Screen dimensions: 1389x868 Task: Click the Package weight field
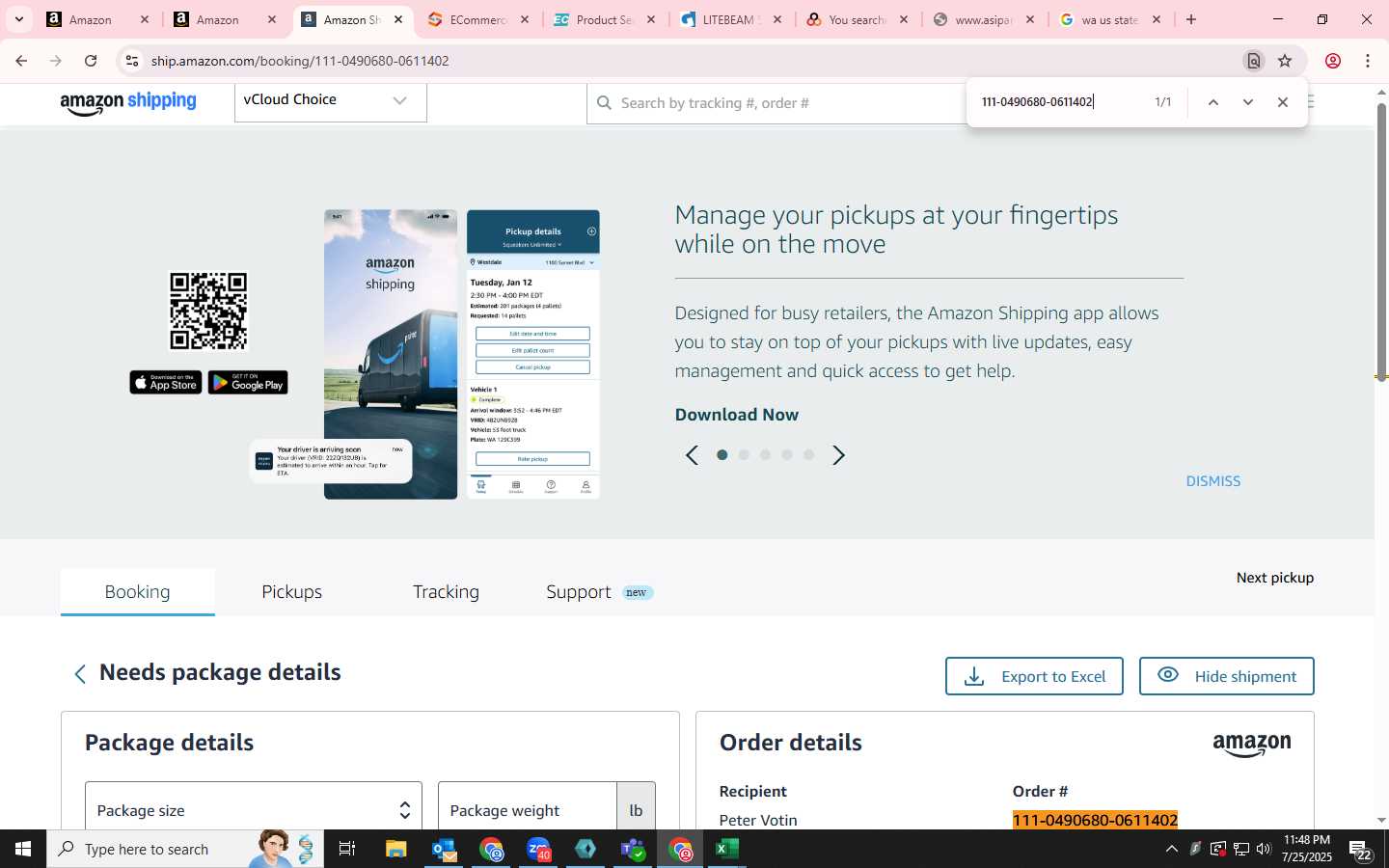point(528,806)
